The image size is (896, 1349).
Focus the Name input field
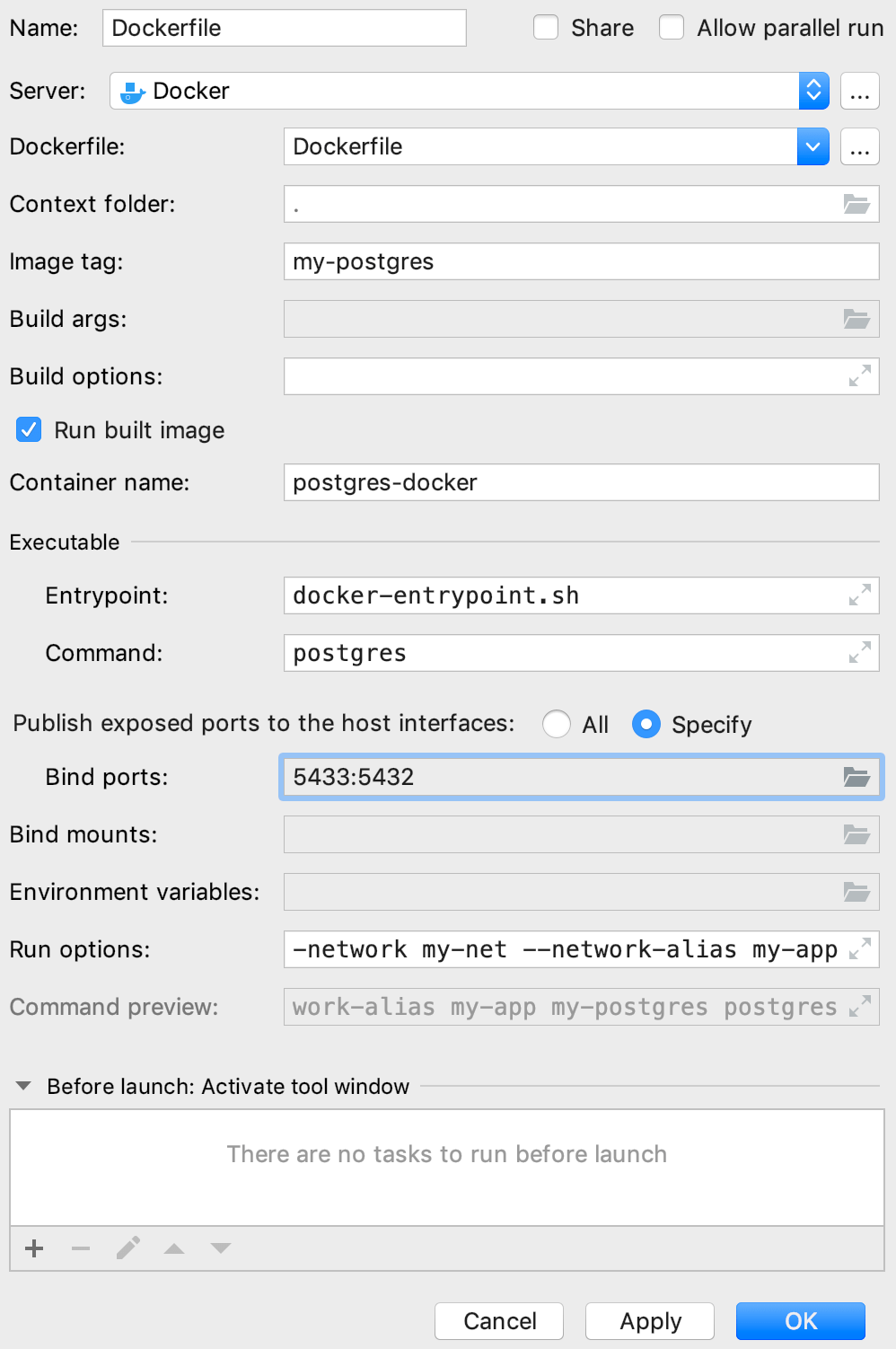coord(285,28)
